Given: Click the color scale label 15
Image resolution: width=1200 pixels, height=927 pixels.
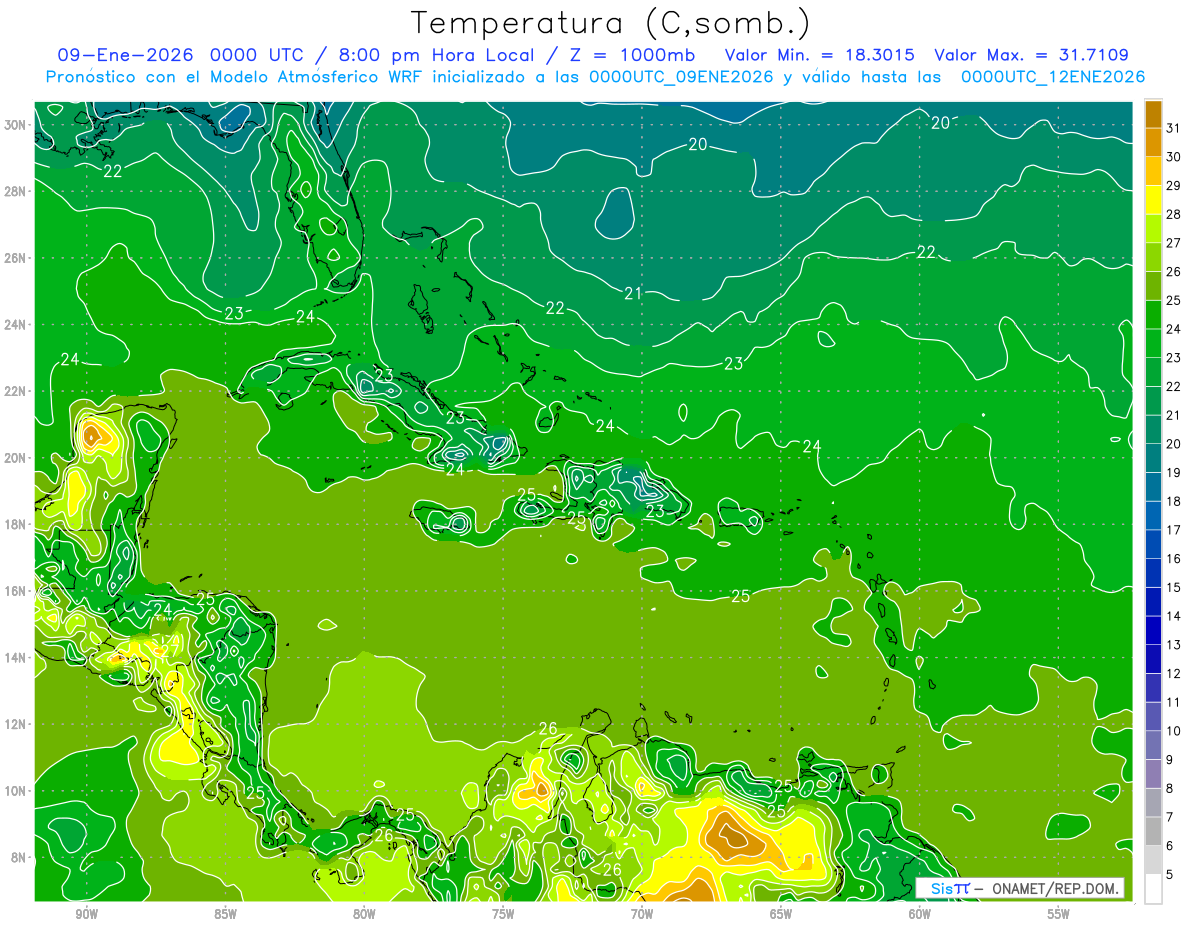Looking at the screenshot, I should (1174, 587).
